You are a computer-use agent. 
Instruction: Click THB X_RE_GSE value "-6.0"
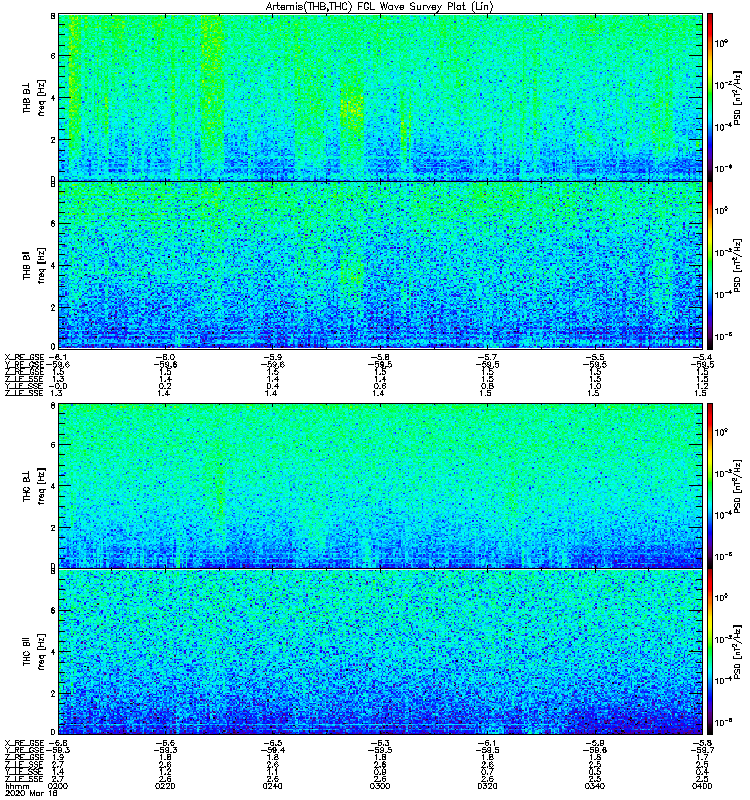tap(165, 357)
